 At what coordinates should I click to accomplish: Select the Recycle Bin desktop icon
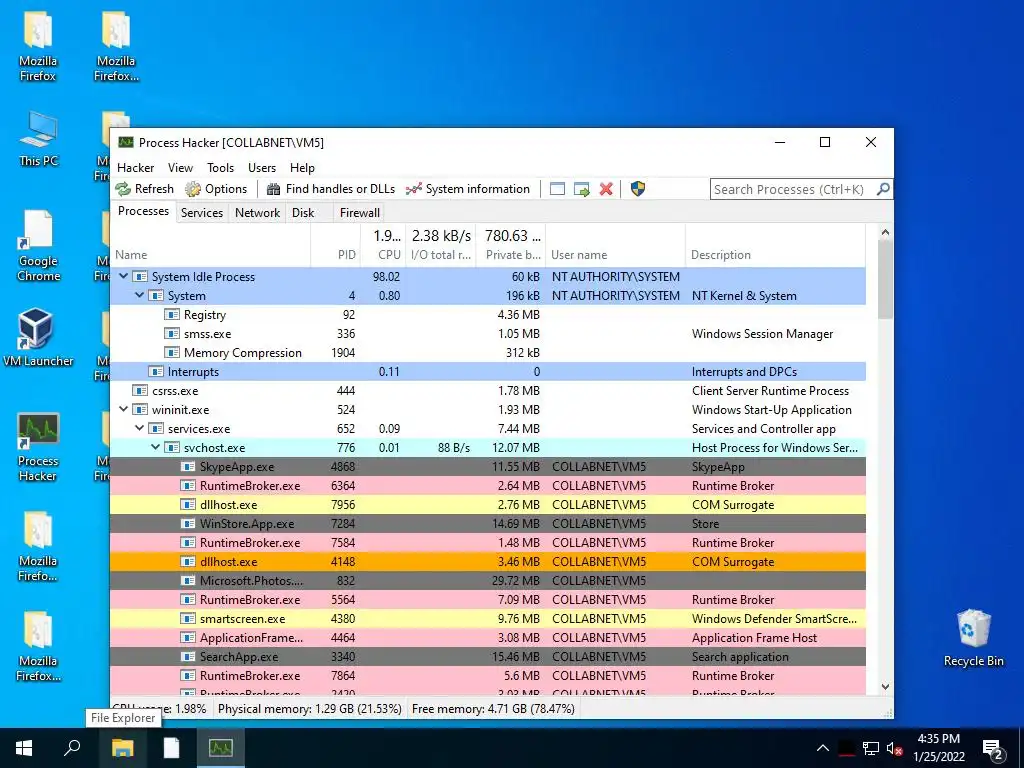pyautogui.click(x=973, y=638)
